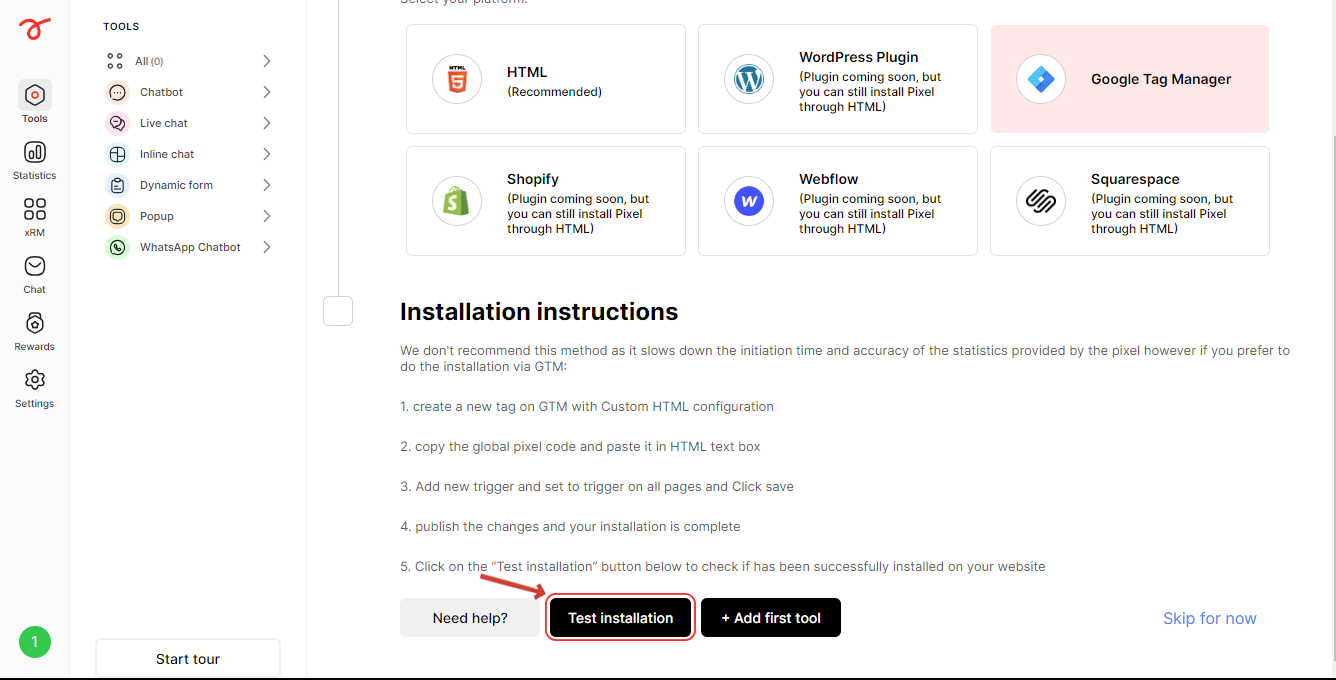This screenshot has height=680, width=1336.
Task: Expand the Live chat row chevron
Action: (267, 123)
